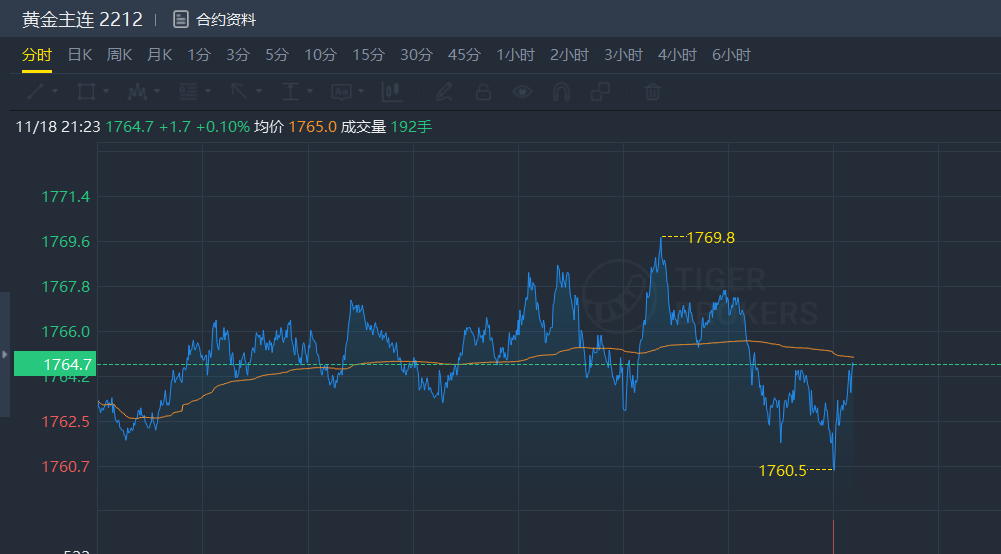
Task: Click the 1760.5 low price label
Action: tap(782, 471)
